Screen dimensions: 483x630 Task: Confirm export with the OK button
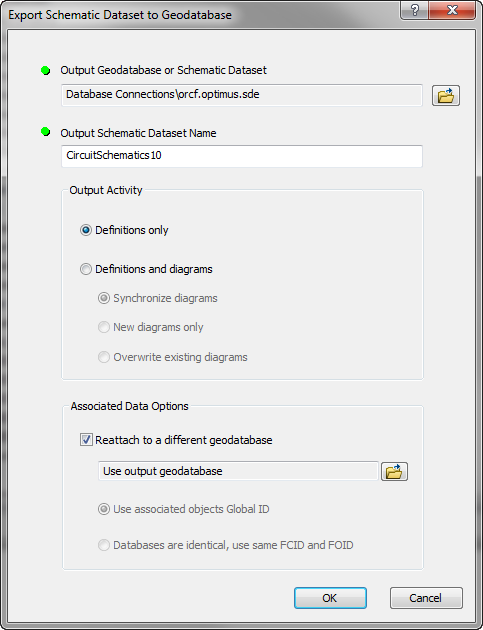(x=330, y=598)
